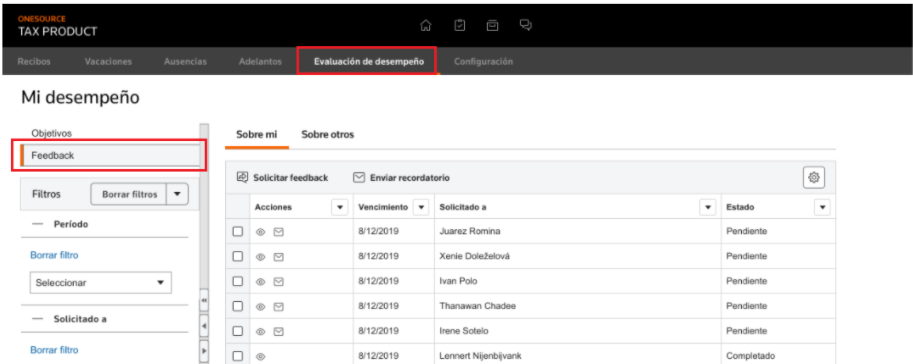Select Objetivos in the side panel
The width and height of the screenshot is (913, 364).
(x=51, y=133)
